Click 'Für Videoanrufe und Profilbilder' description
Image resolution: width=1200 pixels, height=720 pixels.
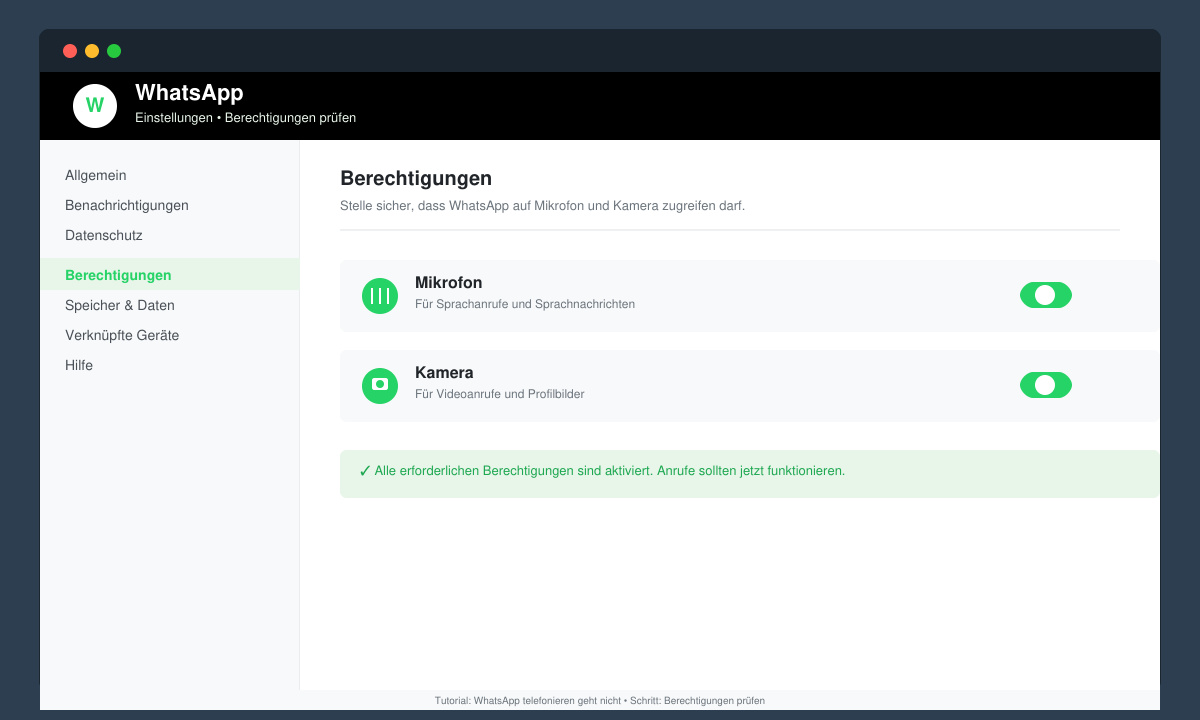pyautogui.click(x=500, y=394)
